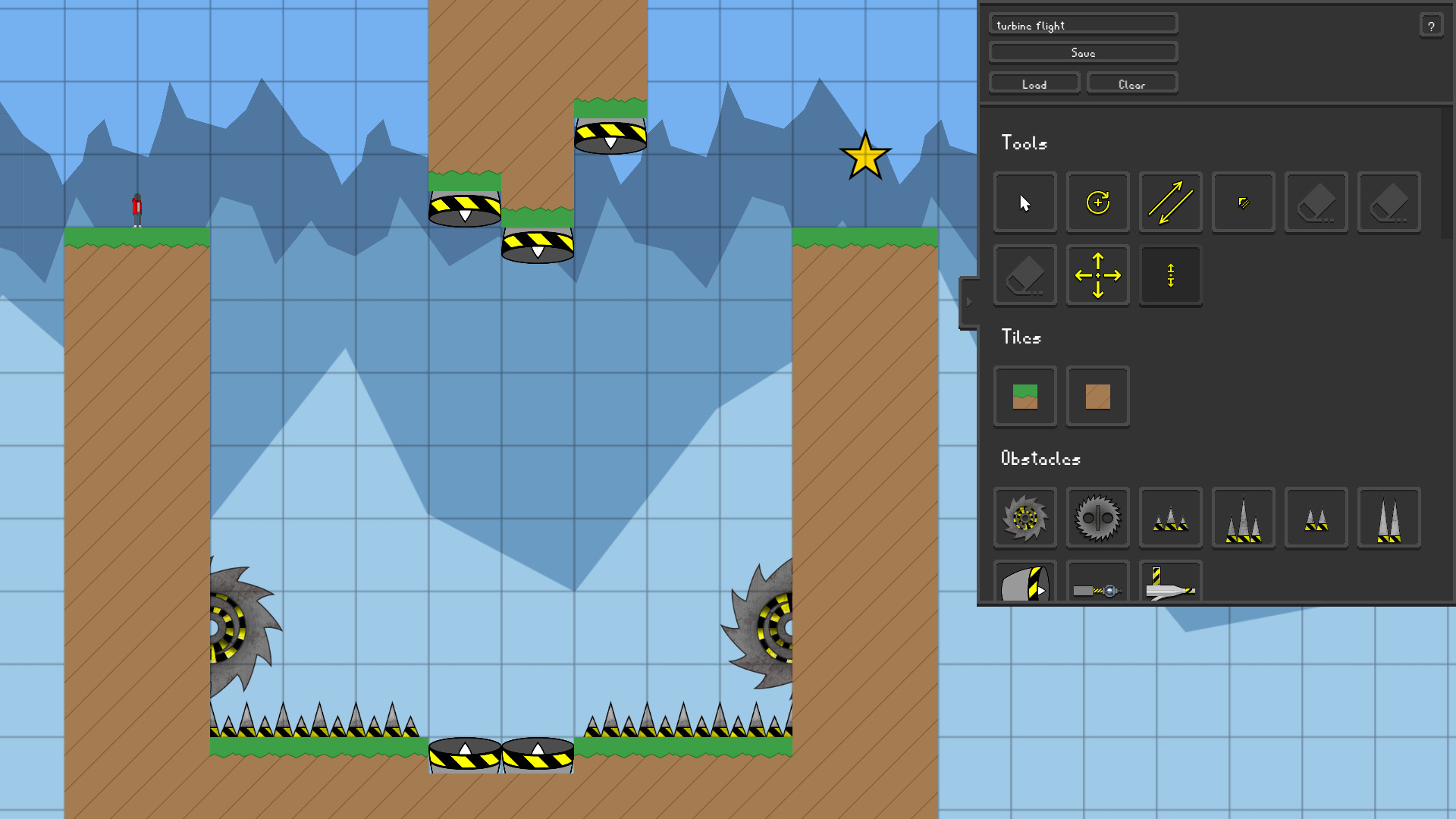Select the four-way move arrows tool
This screenshot has height=819, width=1456.
point(1097,275)
